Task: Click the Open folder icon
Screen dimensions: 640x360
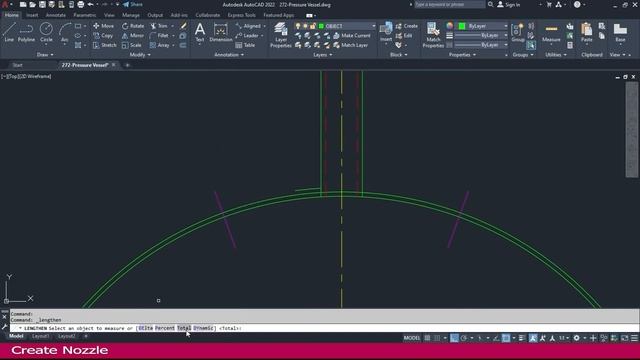Action: coord(33,4)
